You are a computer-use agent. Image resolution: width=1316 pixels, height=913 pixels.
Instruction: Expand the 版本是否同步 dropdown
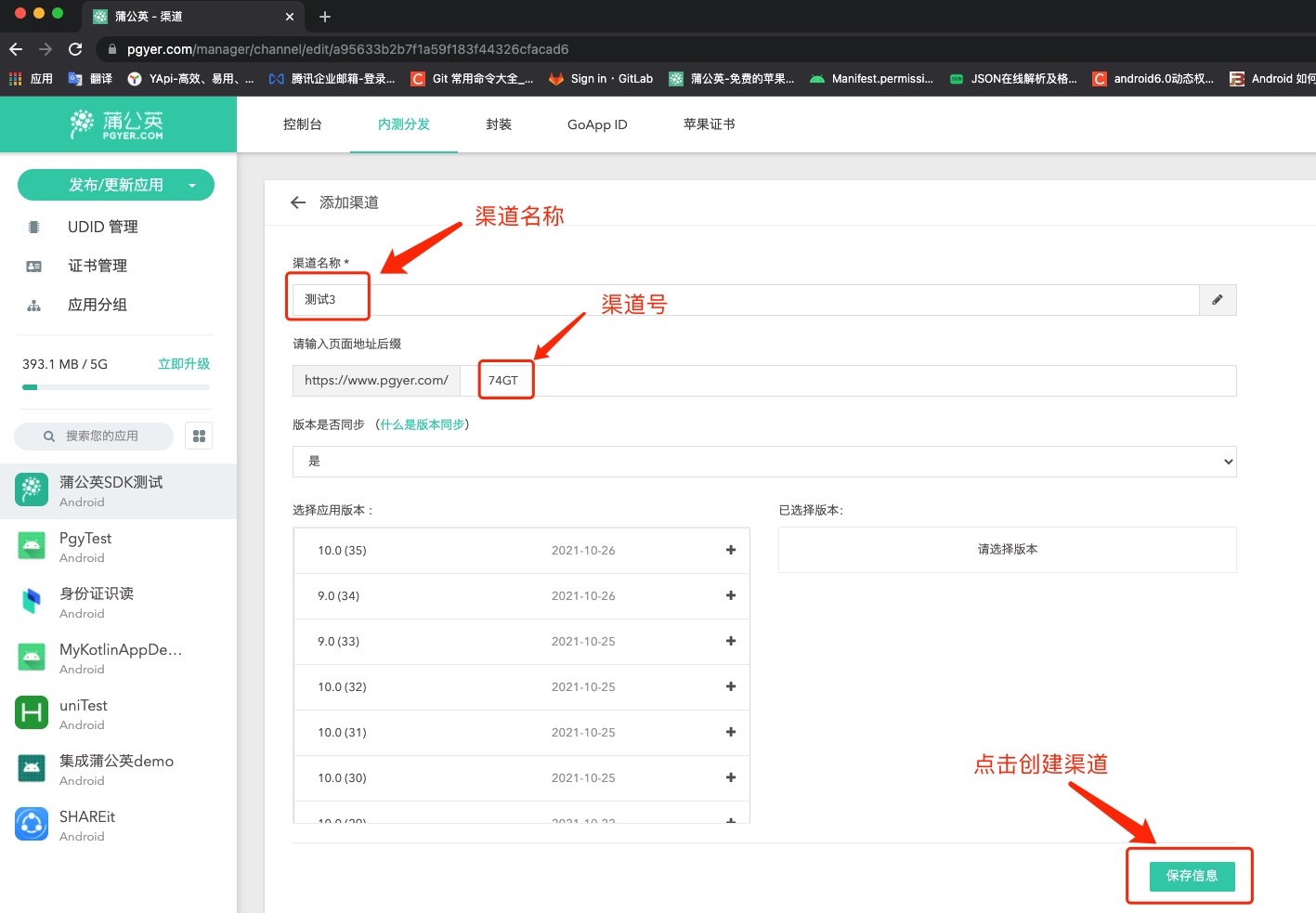click(x=763, y=462)
